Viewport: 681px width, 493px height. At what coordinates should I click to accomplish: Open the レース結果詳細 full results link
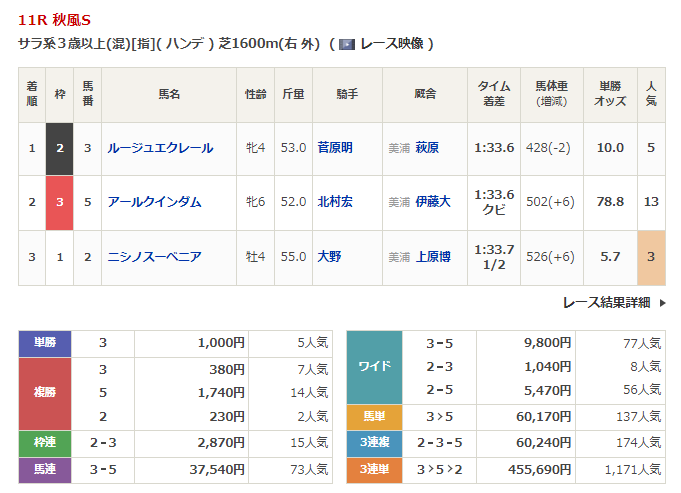pos(606,302)
